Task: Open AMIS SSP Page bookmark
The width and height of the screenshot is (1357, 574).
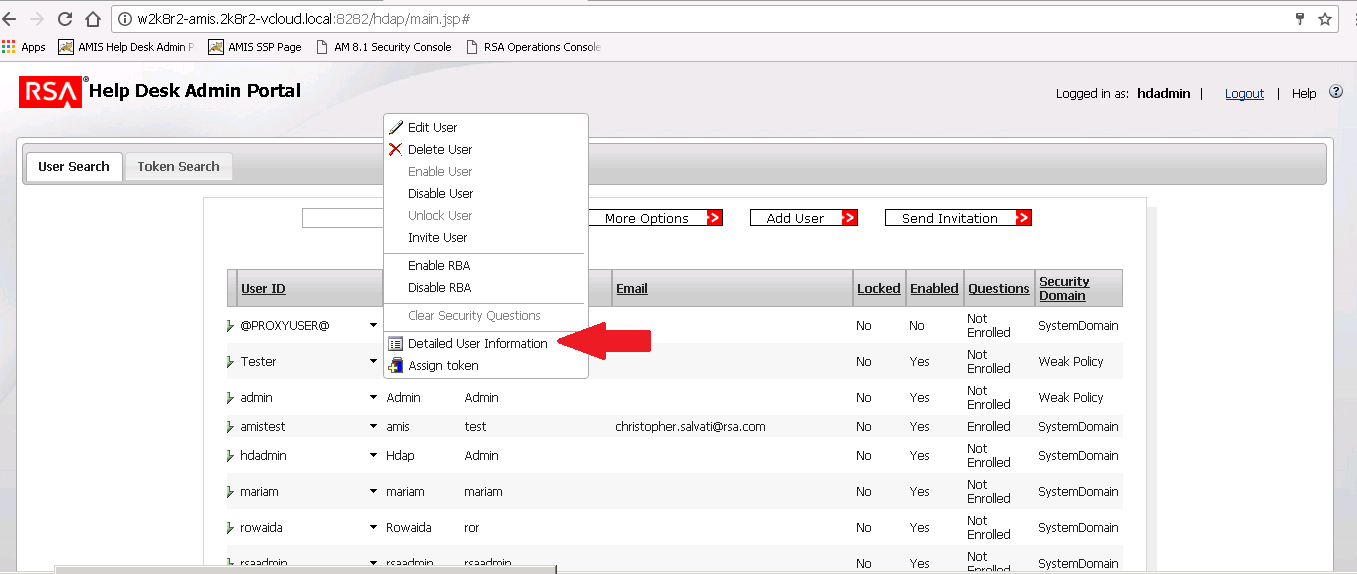Action: point(255,47)
